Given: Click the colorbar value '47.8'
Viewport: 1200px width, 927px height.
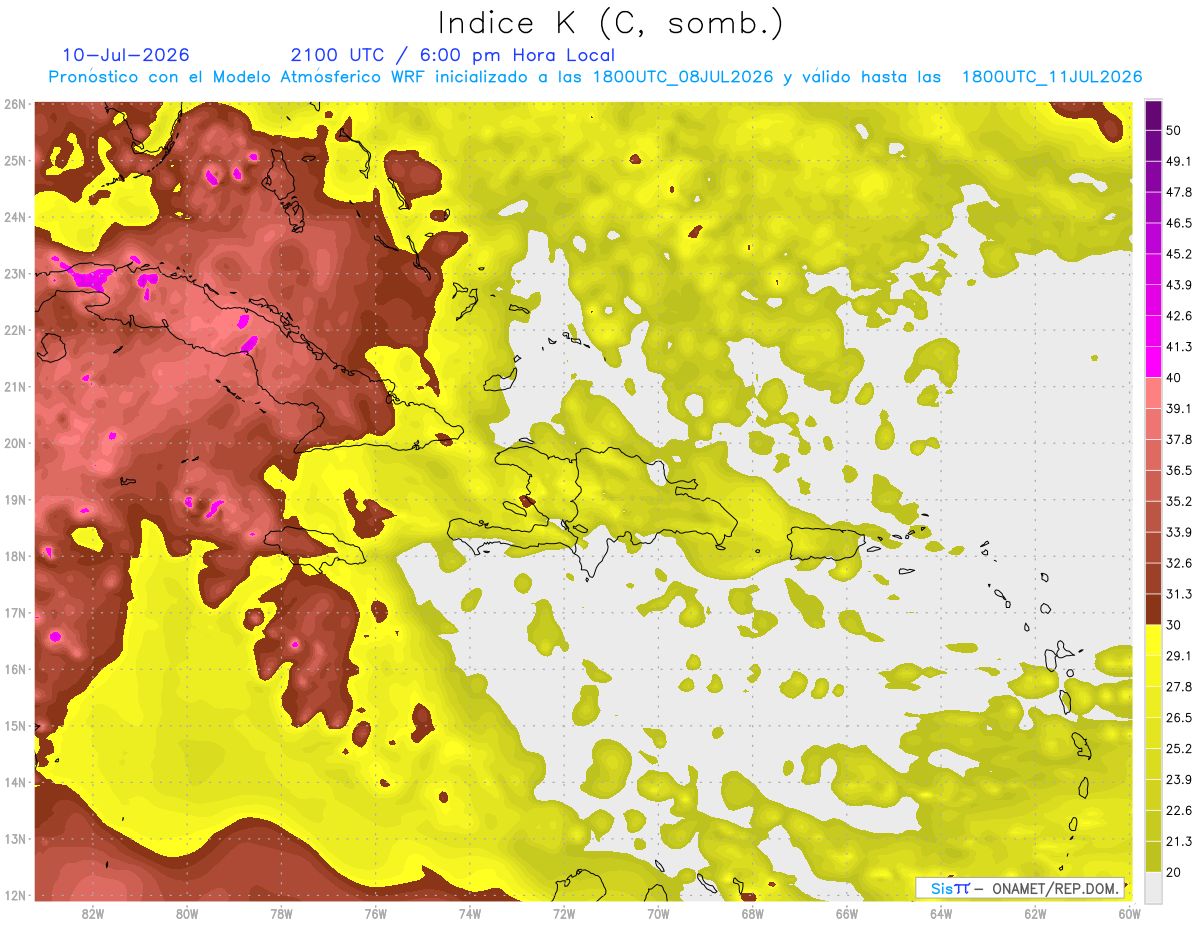Looking at the screenshot, I should (x=1179, y=192).
